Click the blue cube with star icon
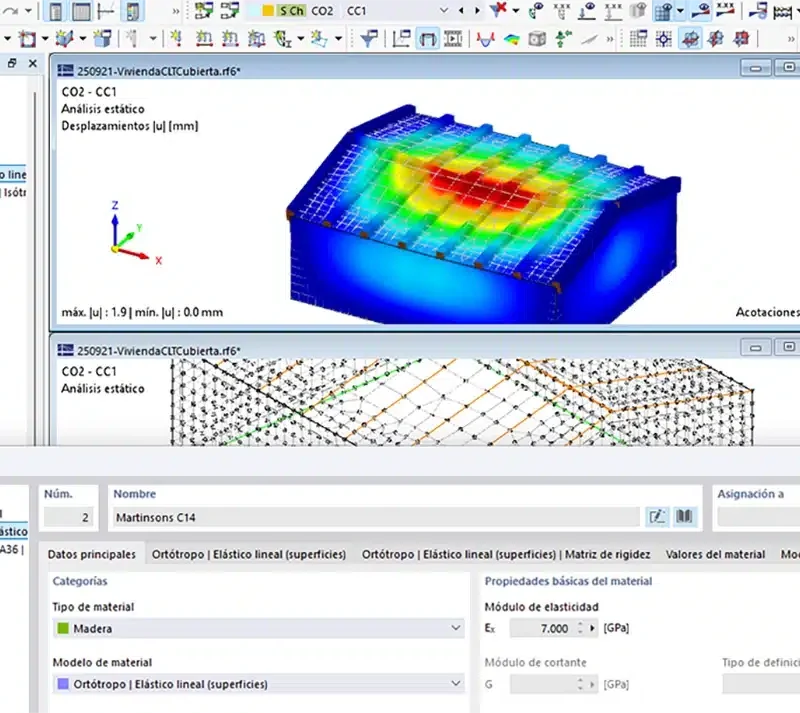 (x=102, y=39)
